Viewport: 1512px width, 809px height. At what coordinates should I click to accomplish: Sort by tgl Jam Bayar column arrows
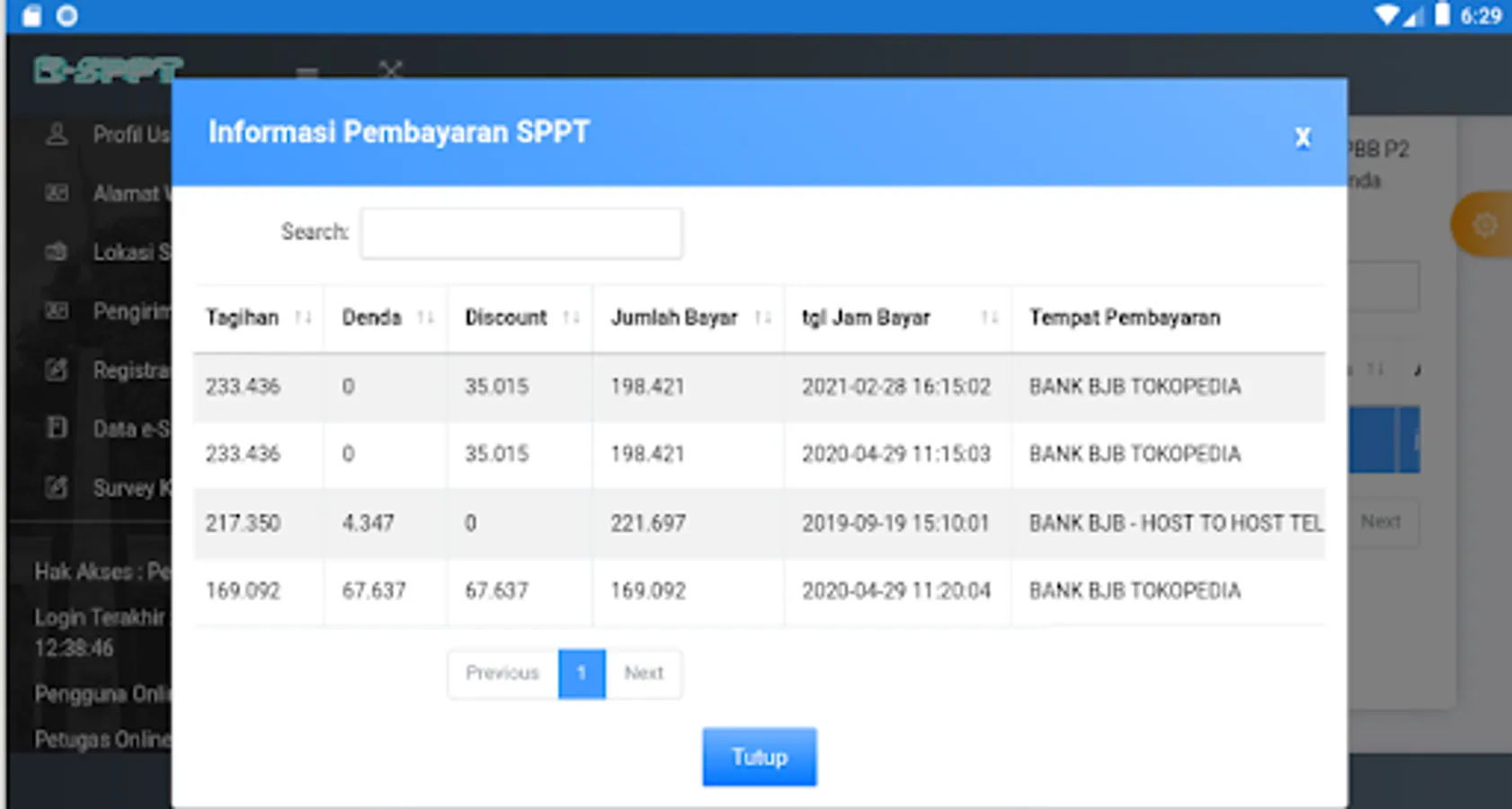pos(990,317)
